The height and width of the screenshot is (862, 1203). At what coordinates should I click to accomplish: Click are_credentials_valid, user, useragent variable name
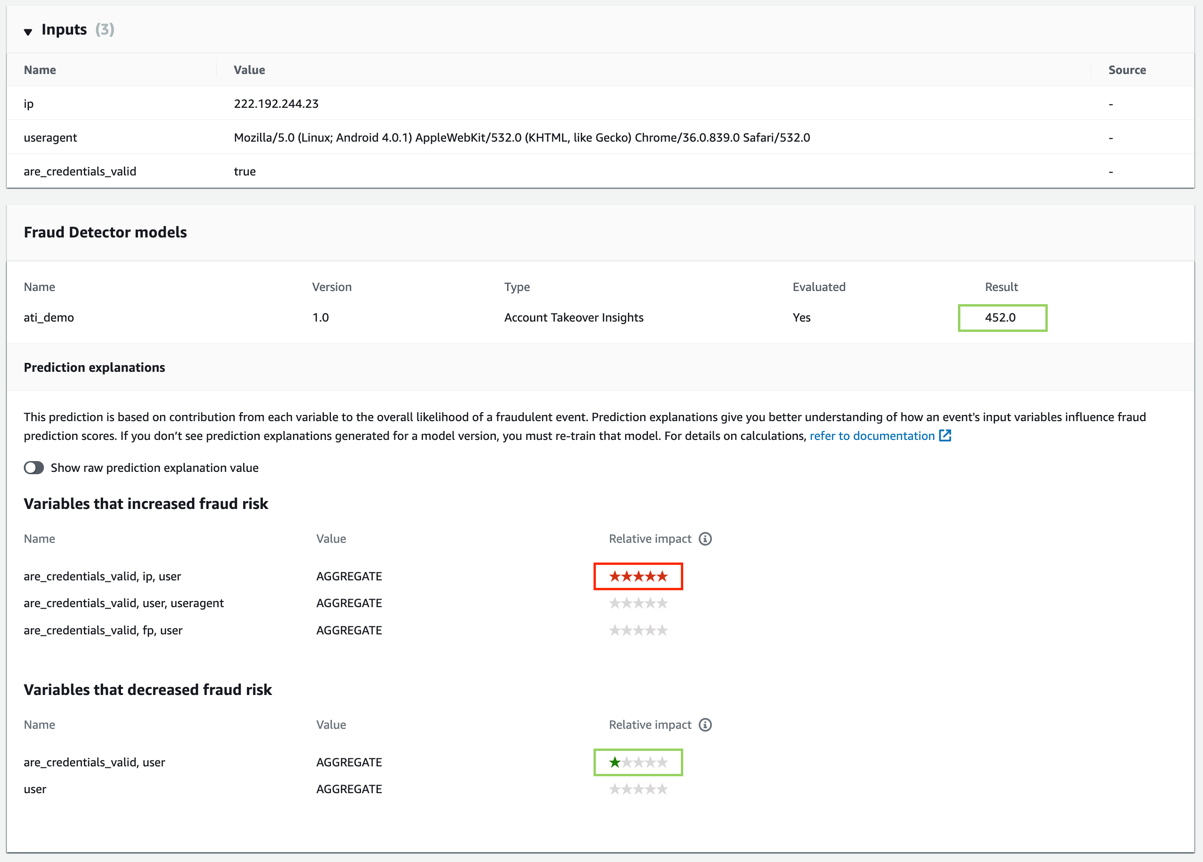[124, 604]
